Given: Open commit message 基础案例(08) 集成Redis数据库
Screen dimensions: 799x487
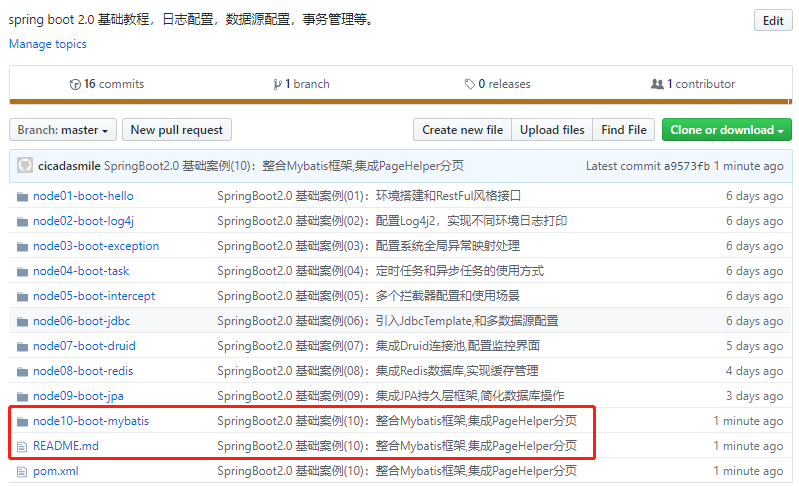Looking at the screenshot, I should coord(378,371).
